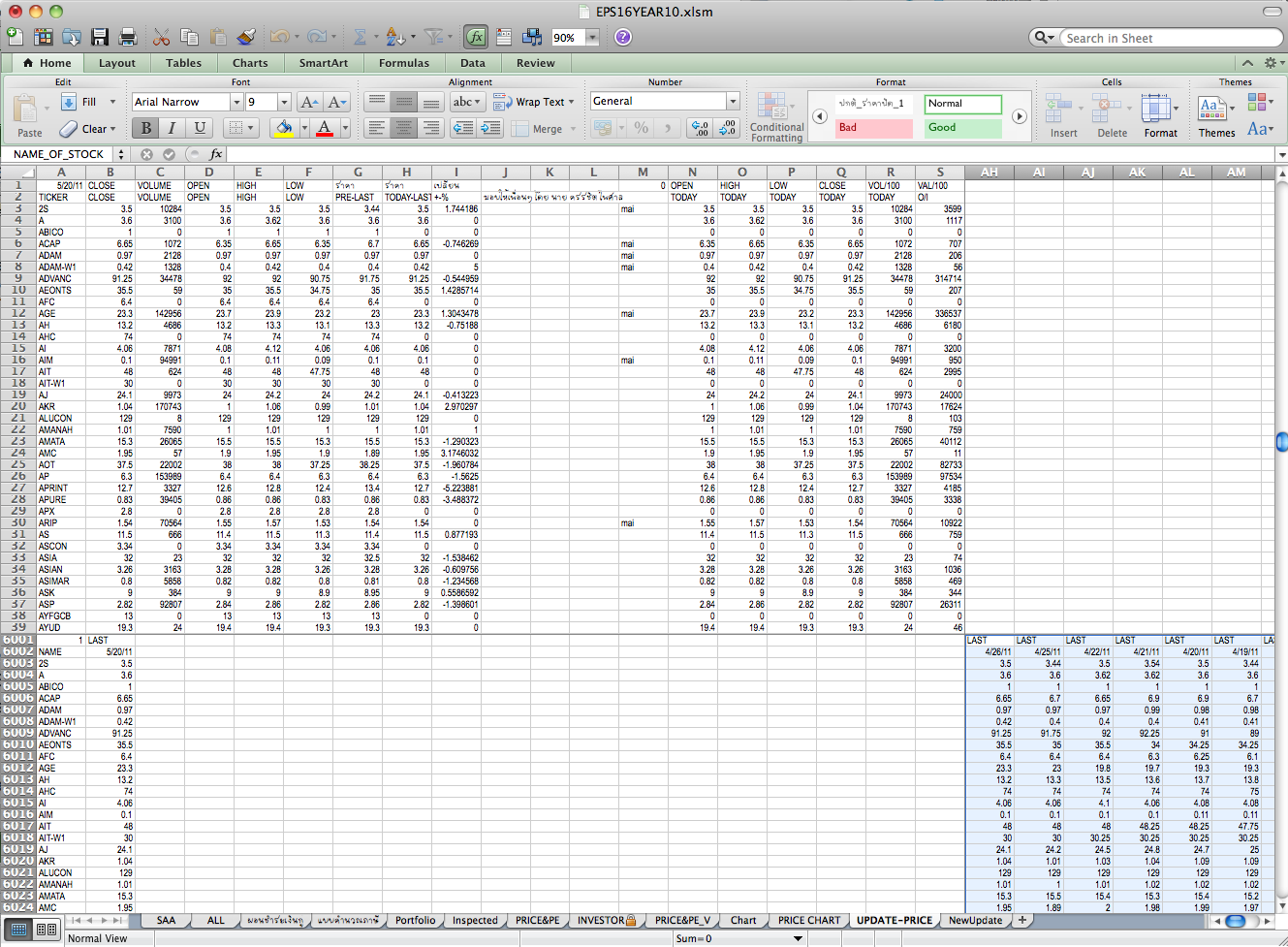Image resolution: width=1288 pixels, height=947 pixels.
Task: Open the Formulas ribbon tab
Action: [x=404, y=63]
